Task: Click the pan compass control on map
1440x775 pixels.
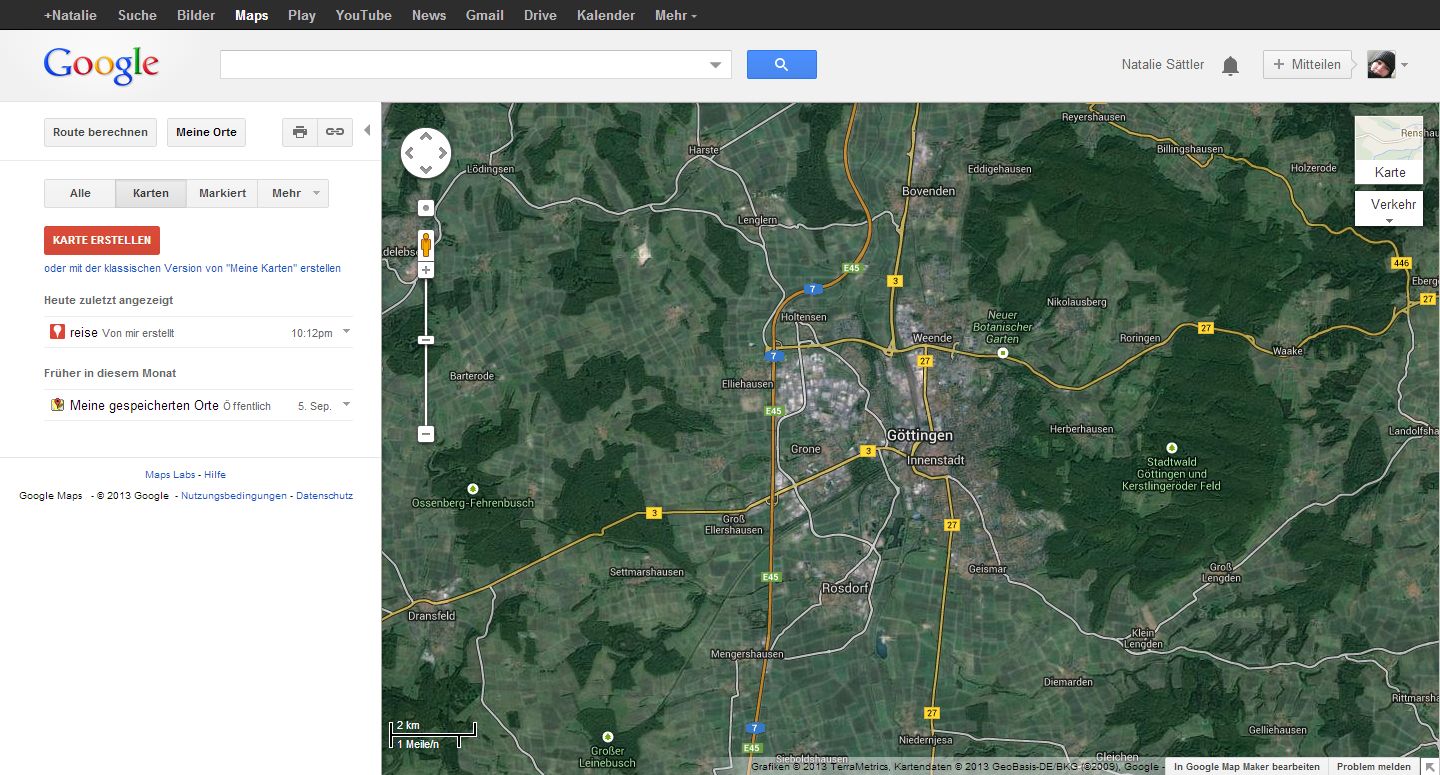Action: [x=426, y=153]
